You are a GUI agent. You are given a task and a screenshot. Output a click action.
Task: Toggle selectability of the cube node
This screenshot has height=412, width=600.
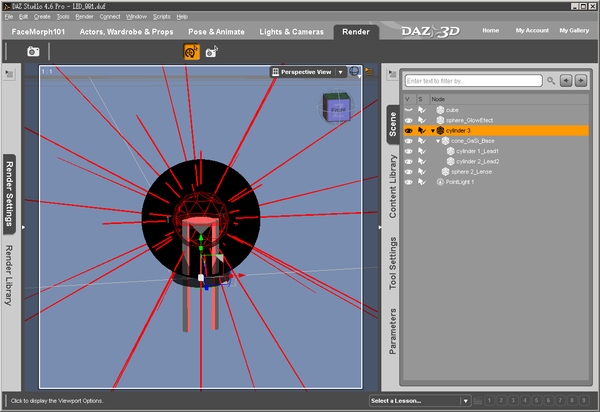point(422,110)
